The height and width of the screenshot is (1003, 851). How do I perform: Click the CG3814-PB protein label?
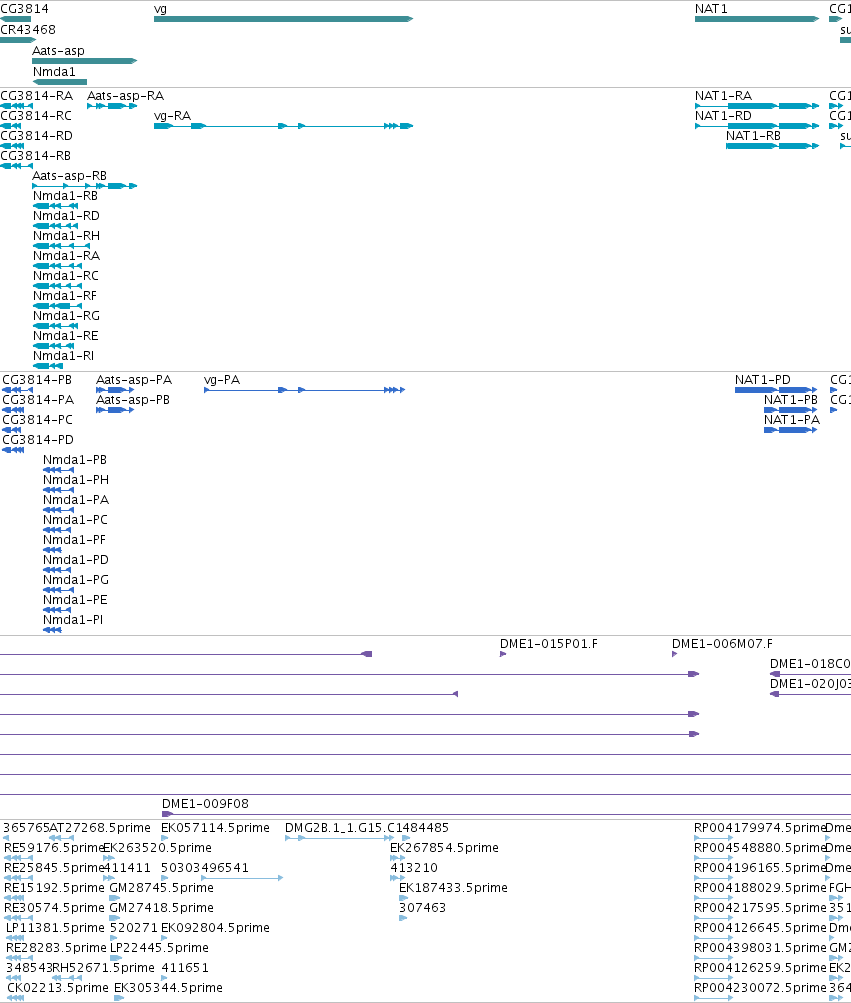[37, 379]
